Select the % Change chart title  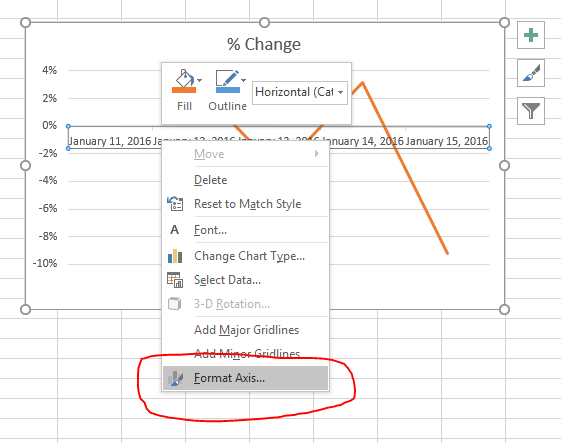(264, 44)
